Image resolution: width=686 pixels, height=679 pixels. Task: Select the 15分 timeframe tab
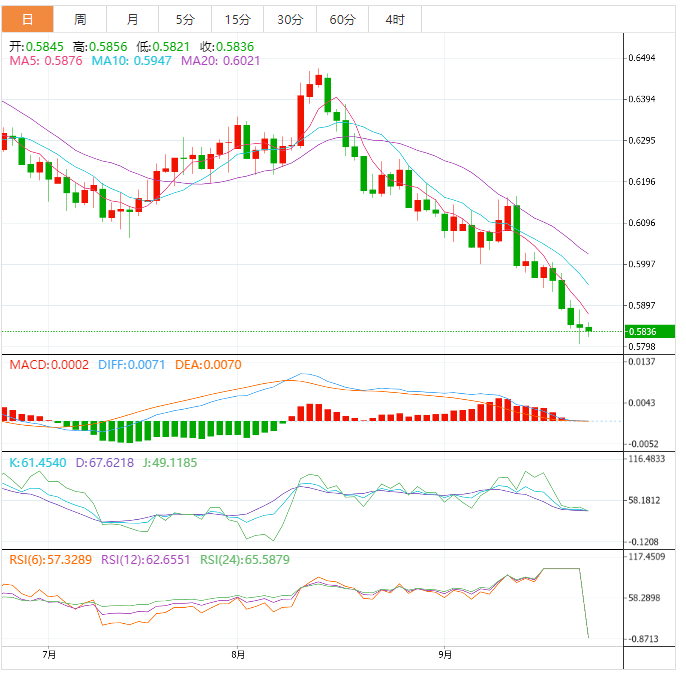click(x=238, y=20)
